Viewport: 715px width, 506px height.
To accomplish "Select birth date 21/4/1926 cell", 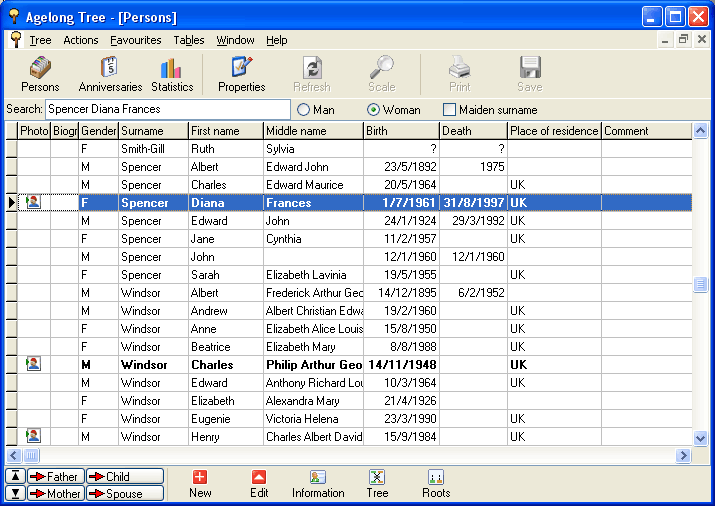I will point(401,401).
